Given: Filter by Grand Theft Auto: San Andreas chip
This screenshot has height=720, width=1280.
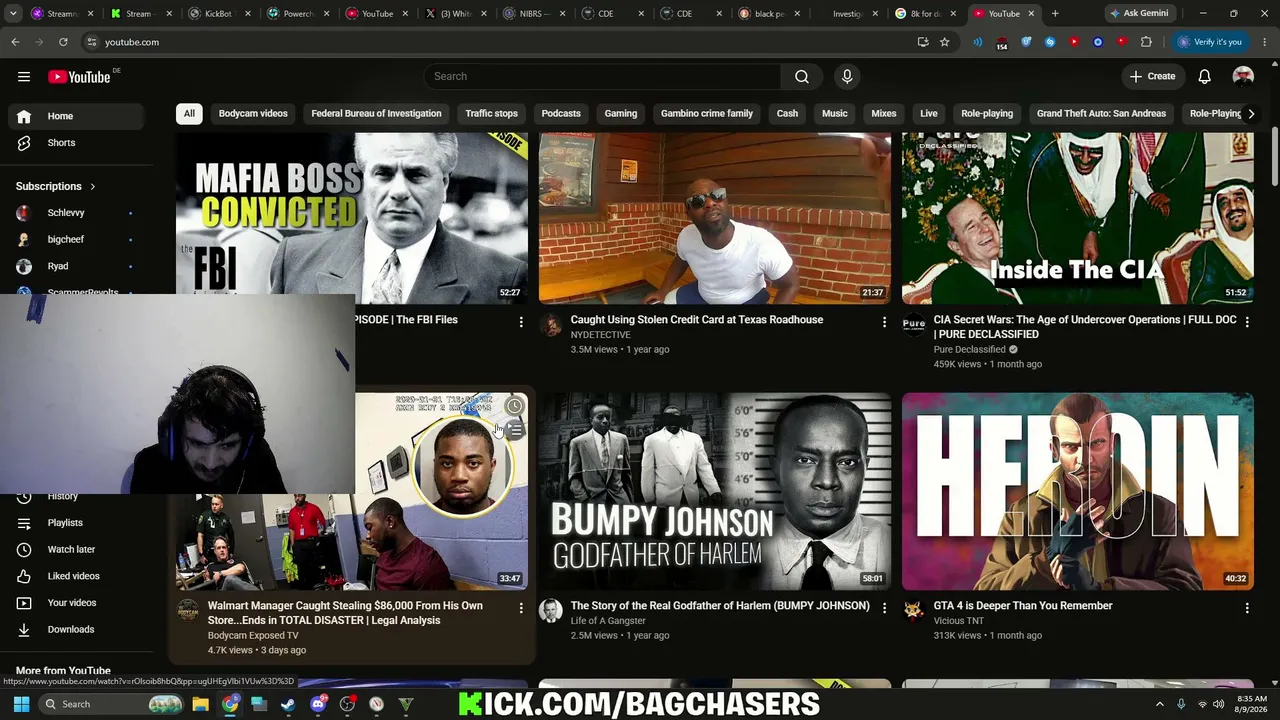Looking at the screenshot, I should (1101, 114).
